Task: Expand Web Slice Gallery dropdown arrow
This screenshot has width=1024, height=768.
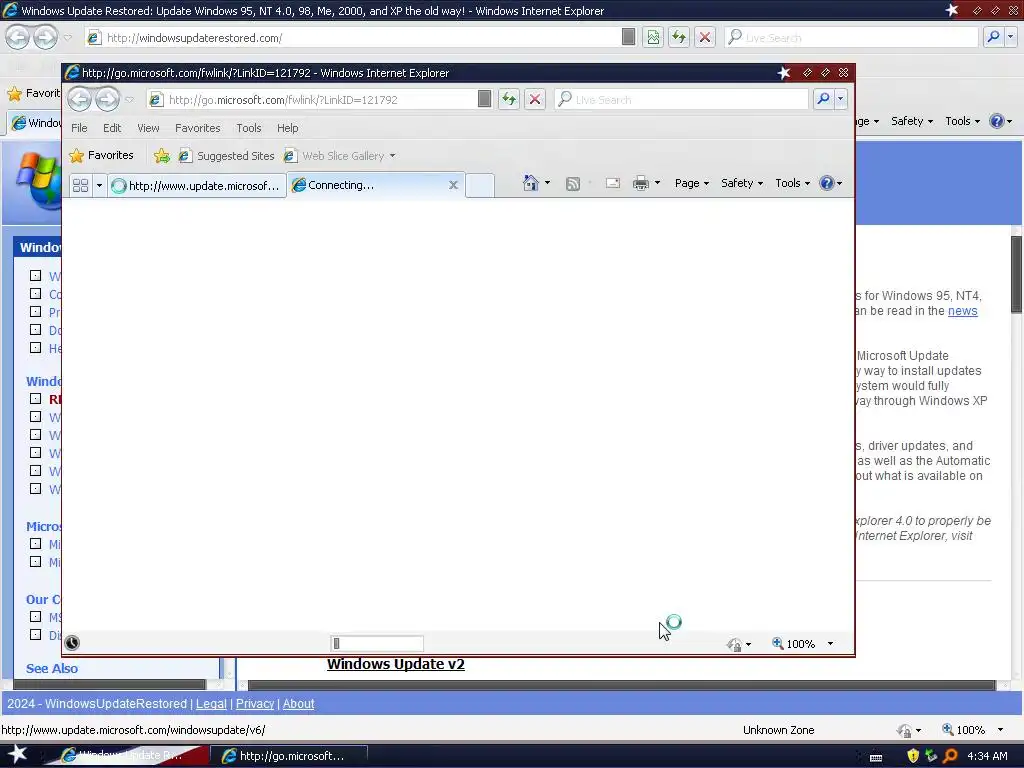Action: 392,156
